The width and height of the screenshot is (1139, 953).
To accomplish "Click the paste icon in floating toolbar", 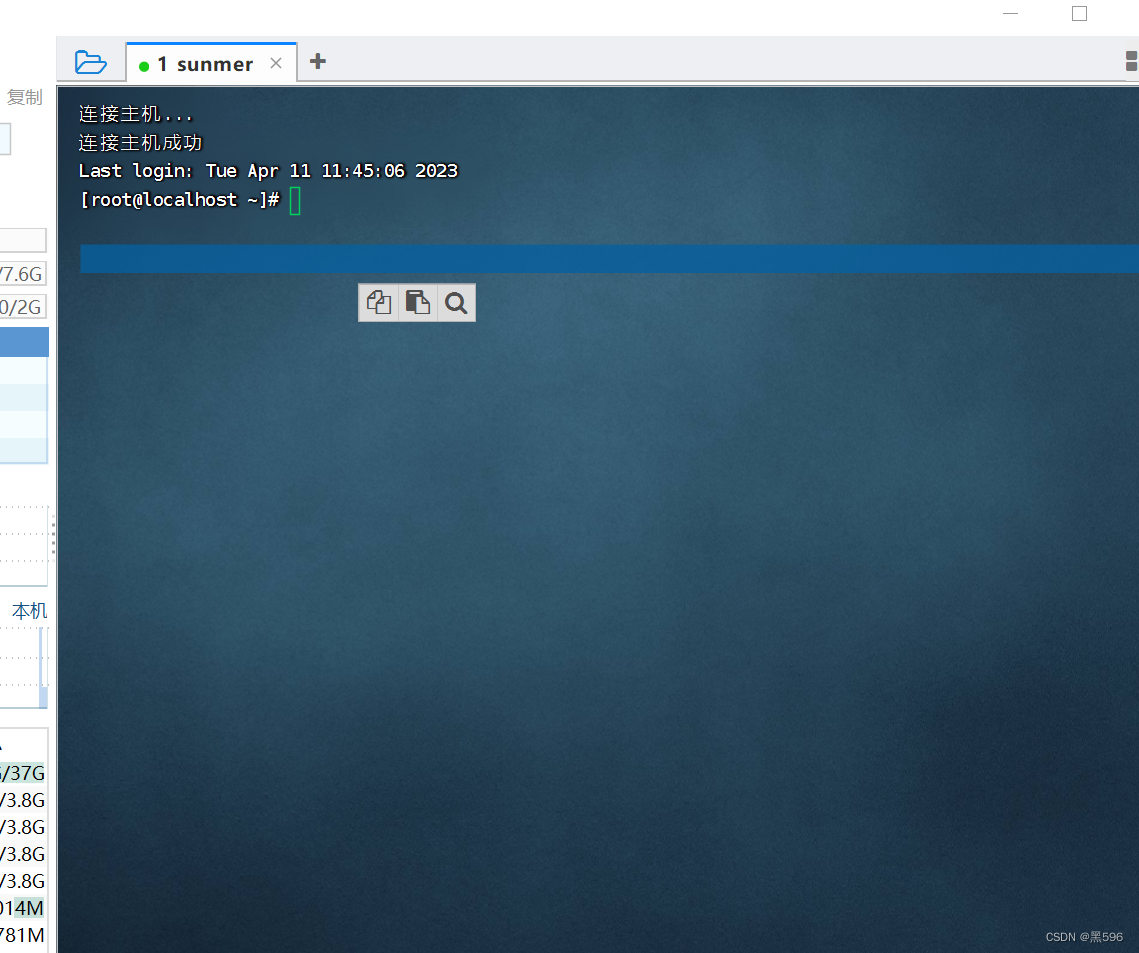I will tap(417, 302).
